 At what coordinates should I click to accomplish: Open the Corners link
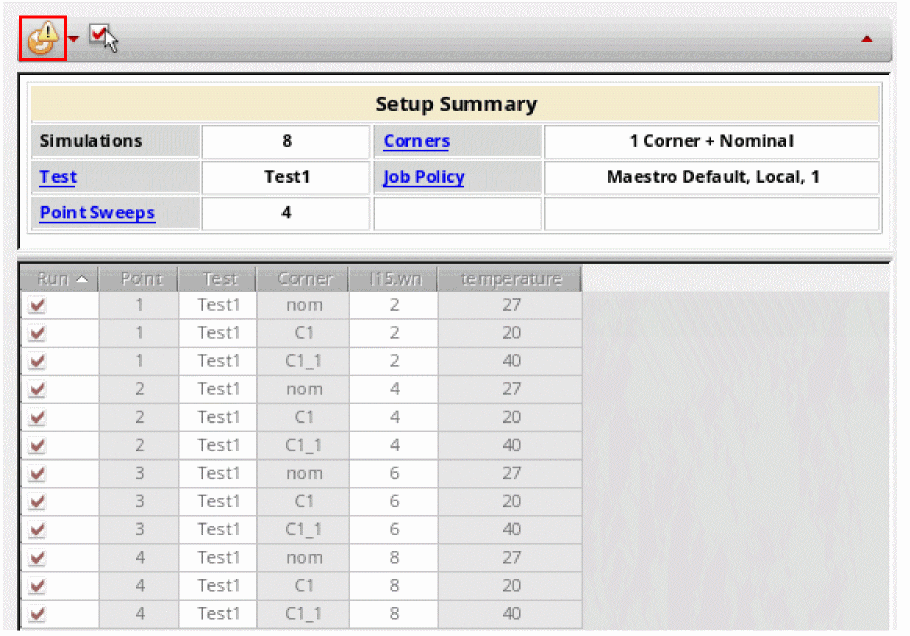point(417,141)
